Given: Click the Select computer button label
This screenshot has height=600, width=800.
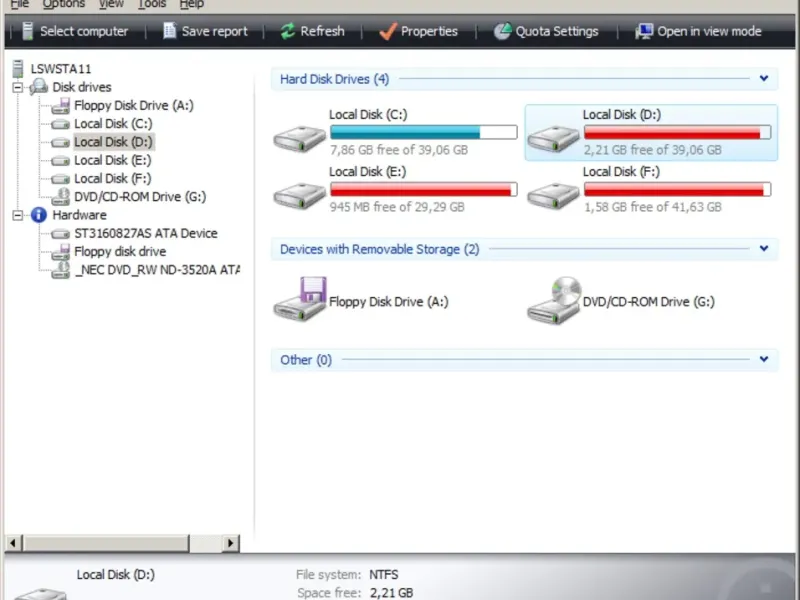Looking at the screenshot, I should [84, 31].
